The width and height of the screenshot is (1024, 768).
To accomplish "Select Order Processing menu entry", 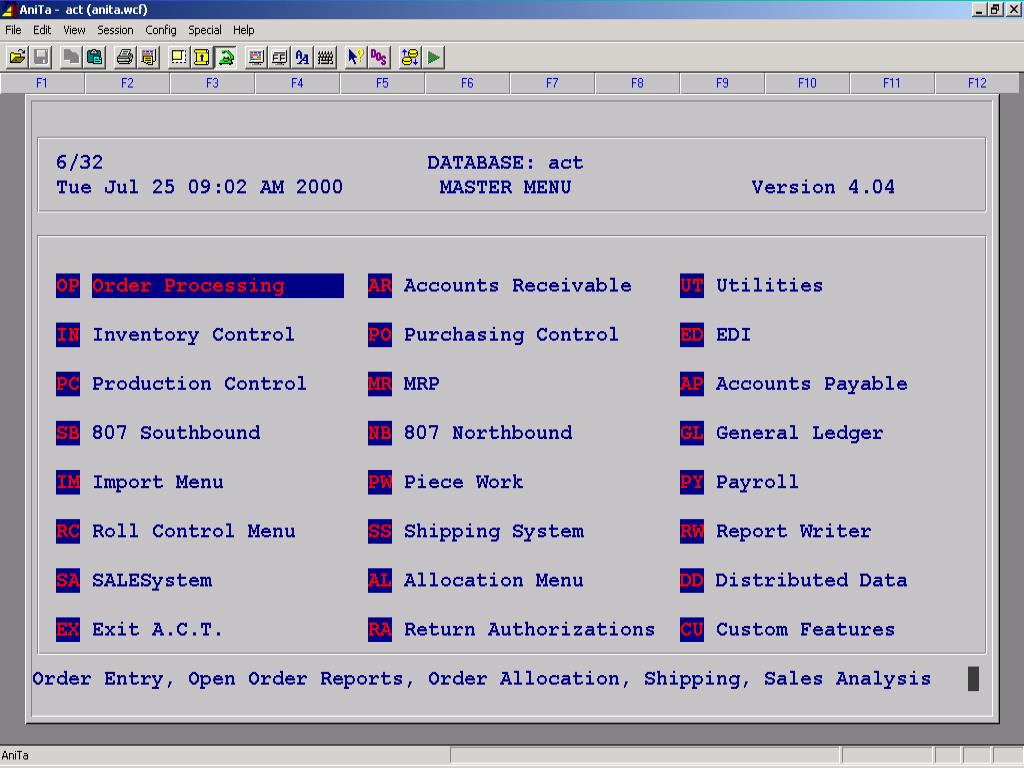I will coord(200,285).
